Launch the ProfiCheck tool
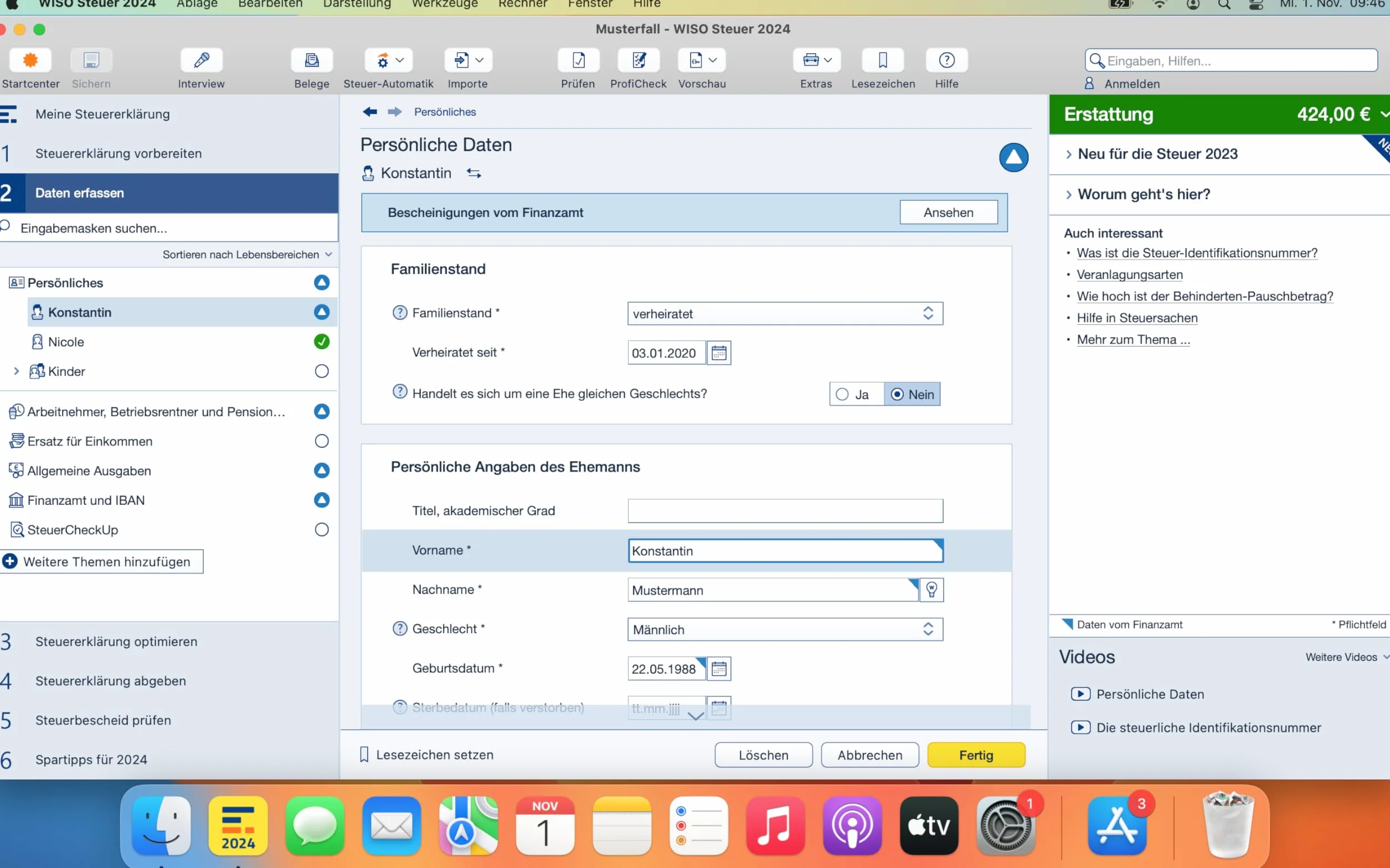The image size is (1390, 868). point(639,68)
